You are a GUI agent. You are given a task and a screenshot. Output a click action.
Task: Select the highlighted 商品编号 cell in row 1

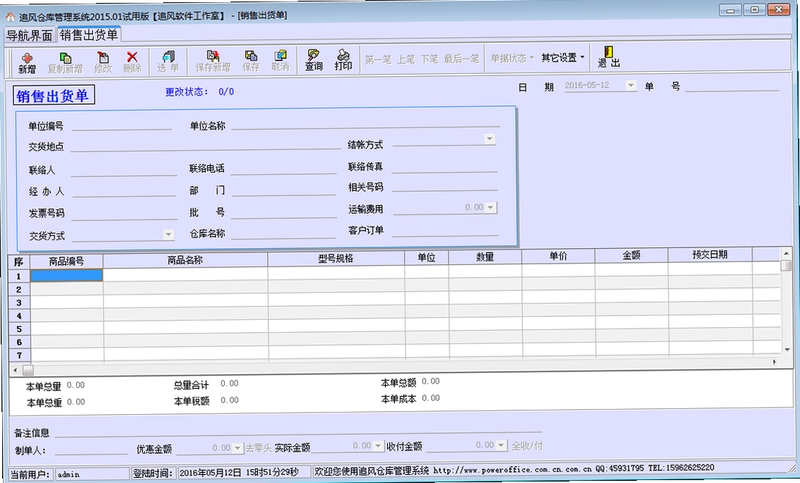(x=67, y=275)
